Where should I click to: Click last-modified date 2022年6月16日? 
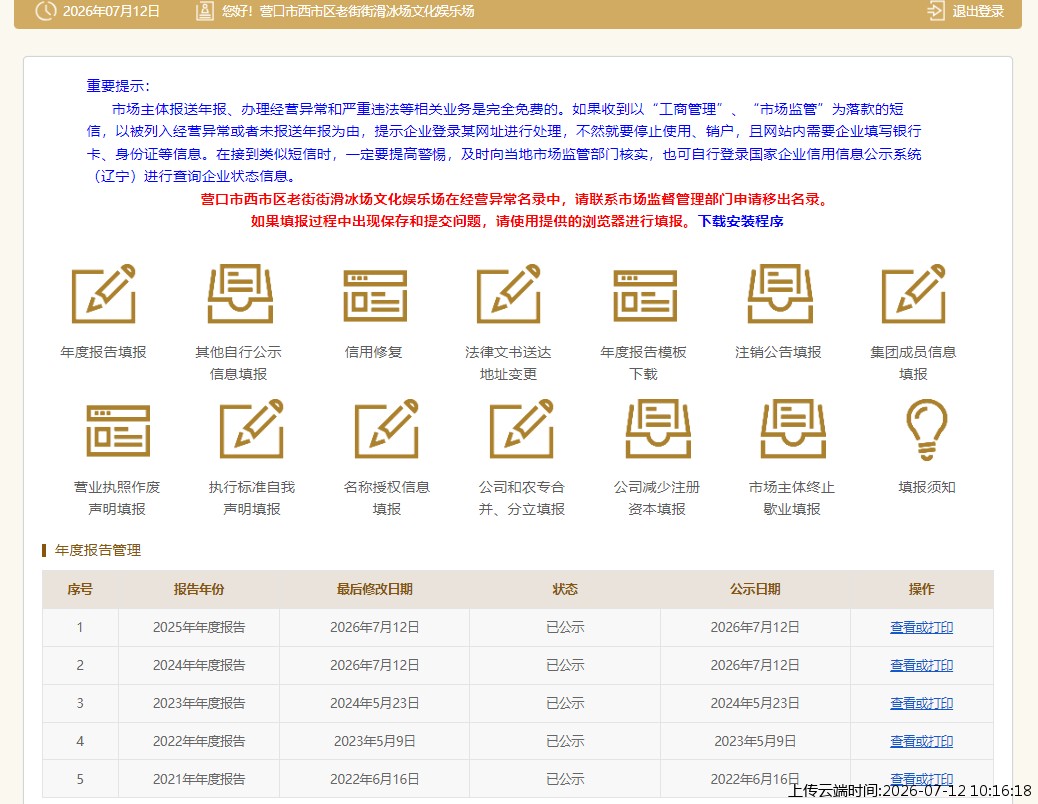pyautogui.click(x=375, y=779)
